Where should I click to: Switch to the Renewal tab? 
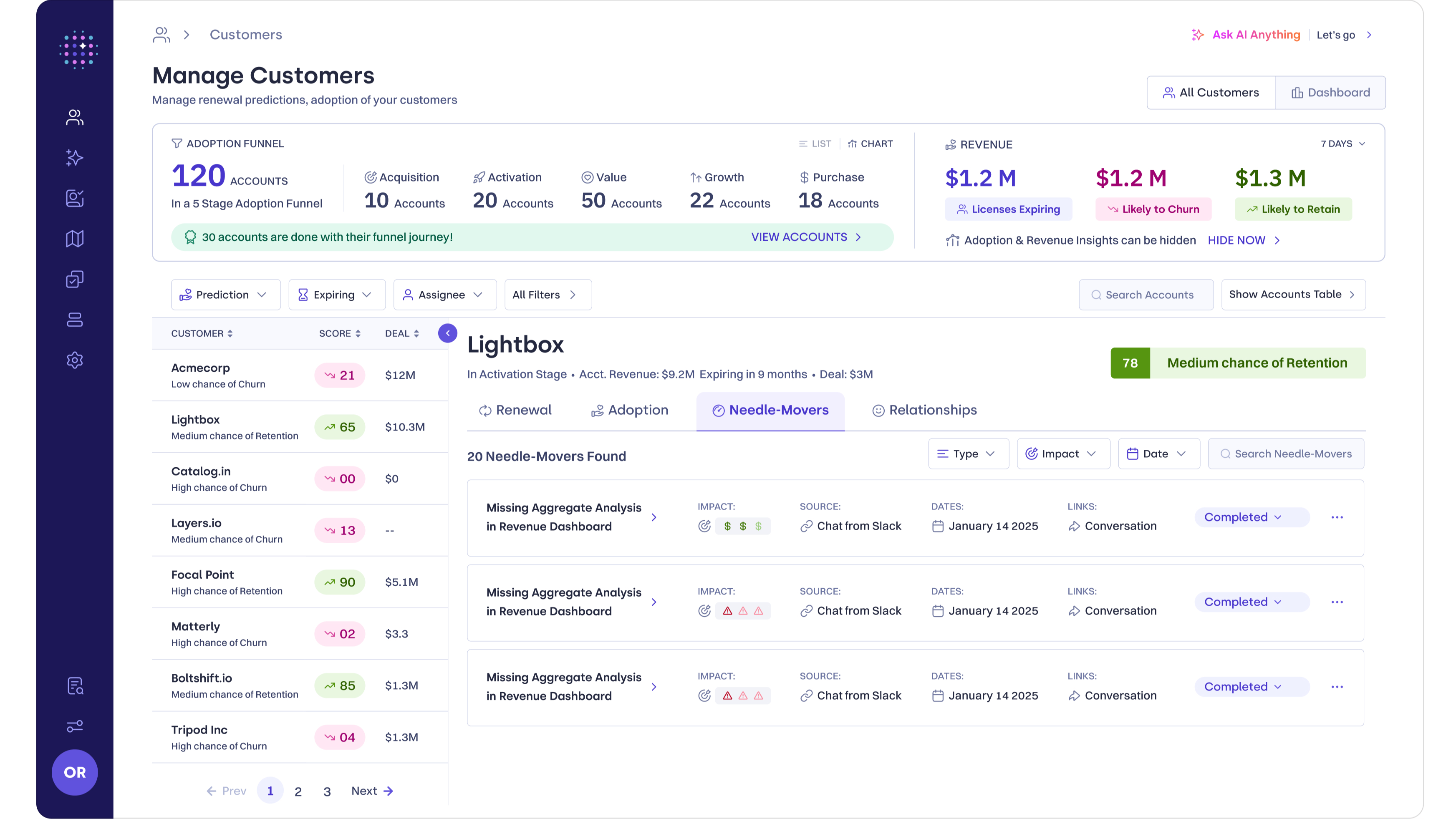[x=515, y=410]
